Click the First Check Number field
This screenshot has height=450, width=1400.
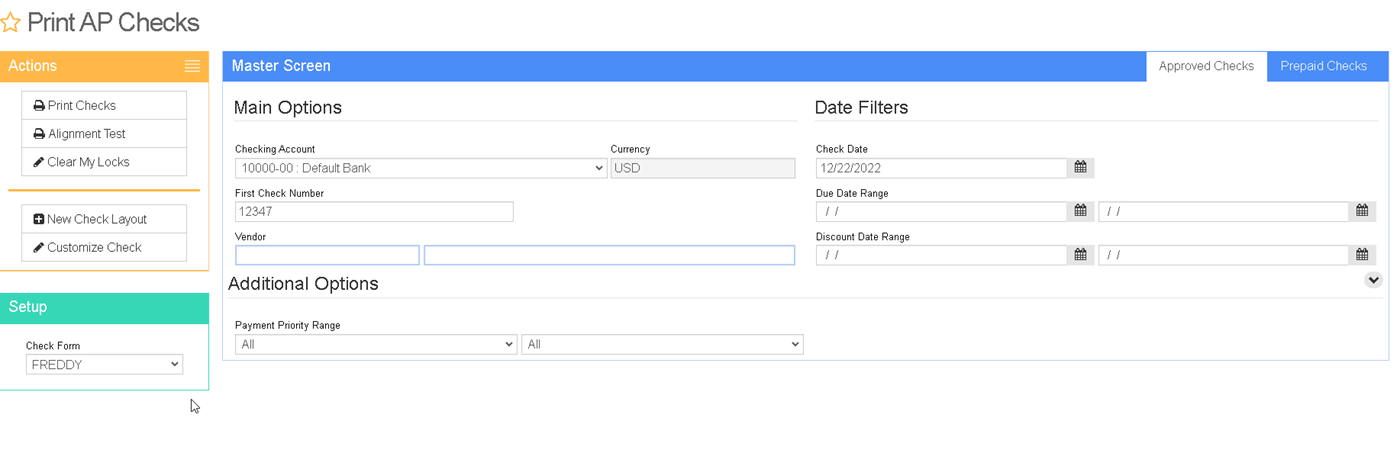pos(374,212)
